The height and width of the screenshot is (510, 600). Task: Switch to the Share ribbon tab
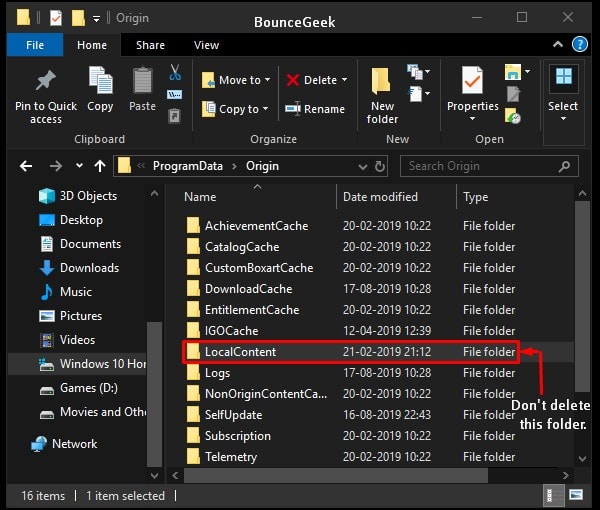point(150,45)
